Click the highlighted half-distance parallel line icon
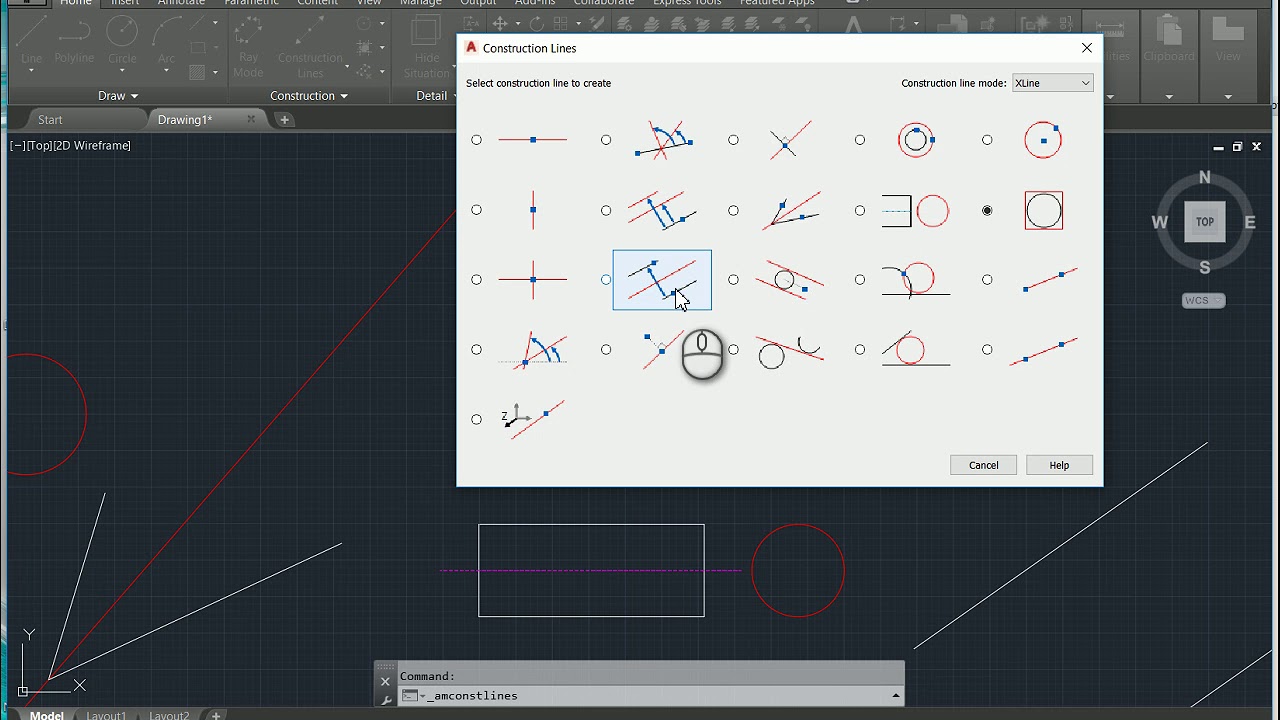1280x720 pixels. tap(662, 280)
